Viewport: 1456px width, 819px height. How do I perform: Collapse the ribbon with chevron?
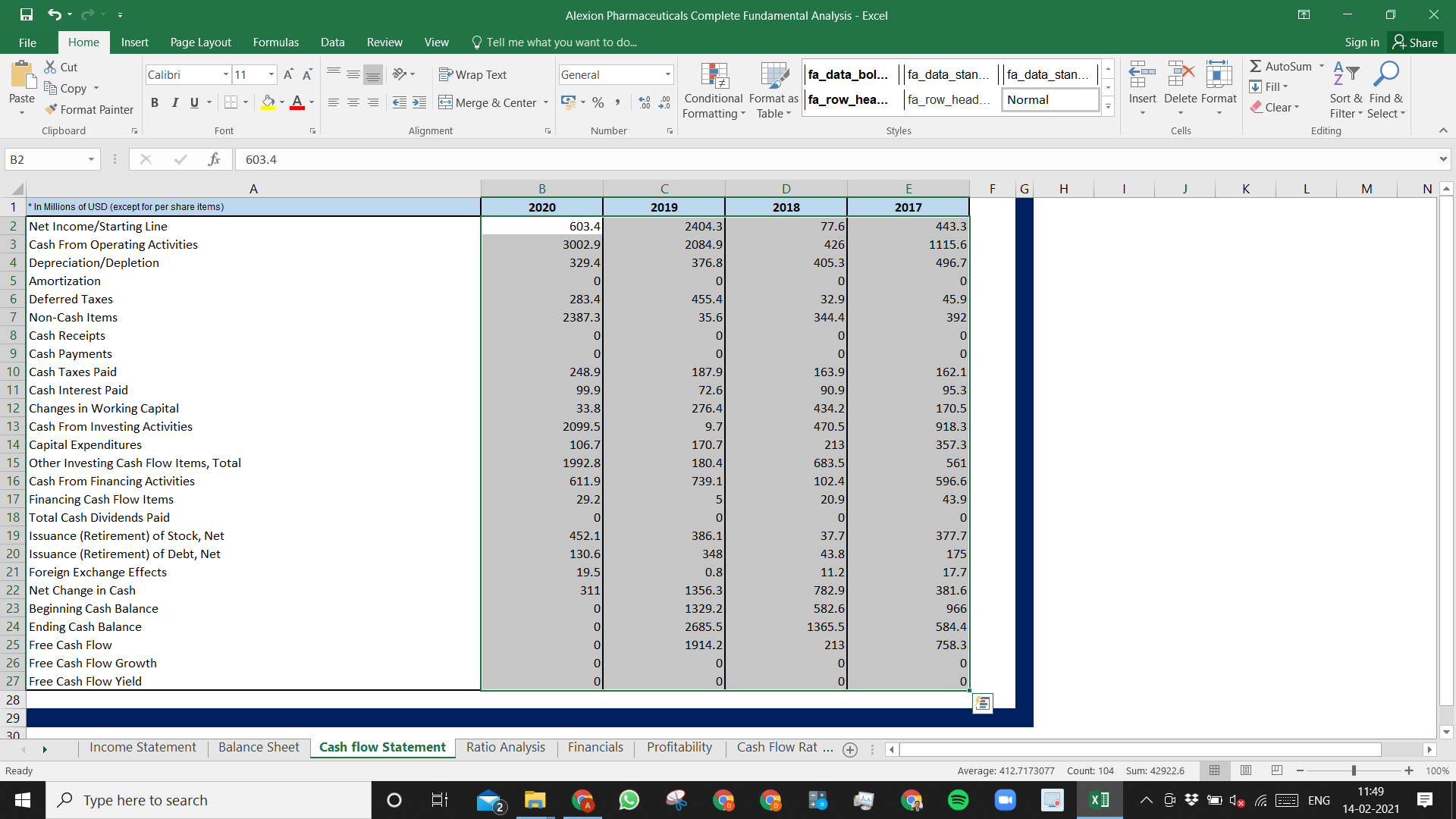pos(1443,130)
